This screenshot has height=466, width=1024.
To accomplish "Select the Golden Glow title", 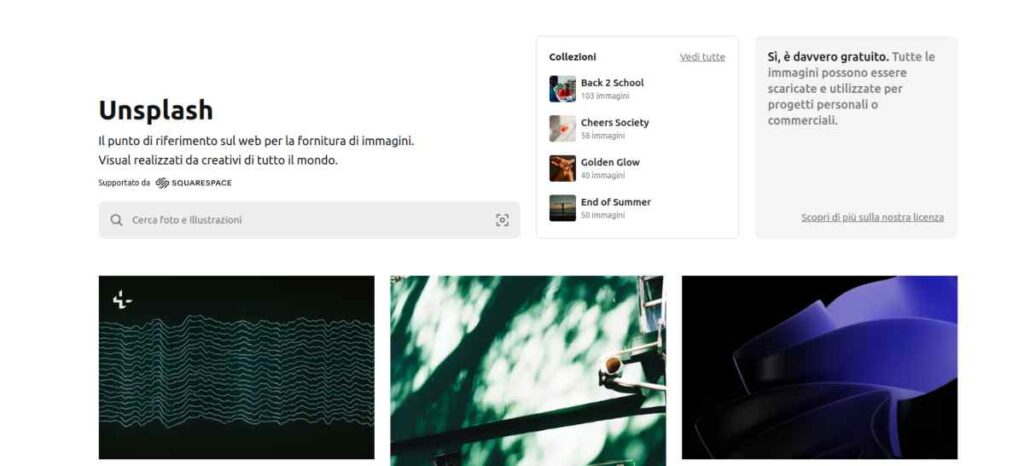I will click(610, 163).
